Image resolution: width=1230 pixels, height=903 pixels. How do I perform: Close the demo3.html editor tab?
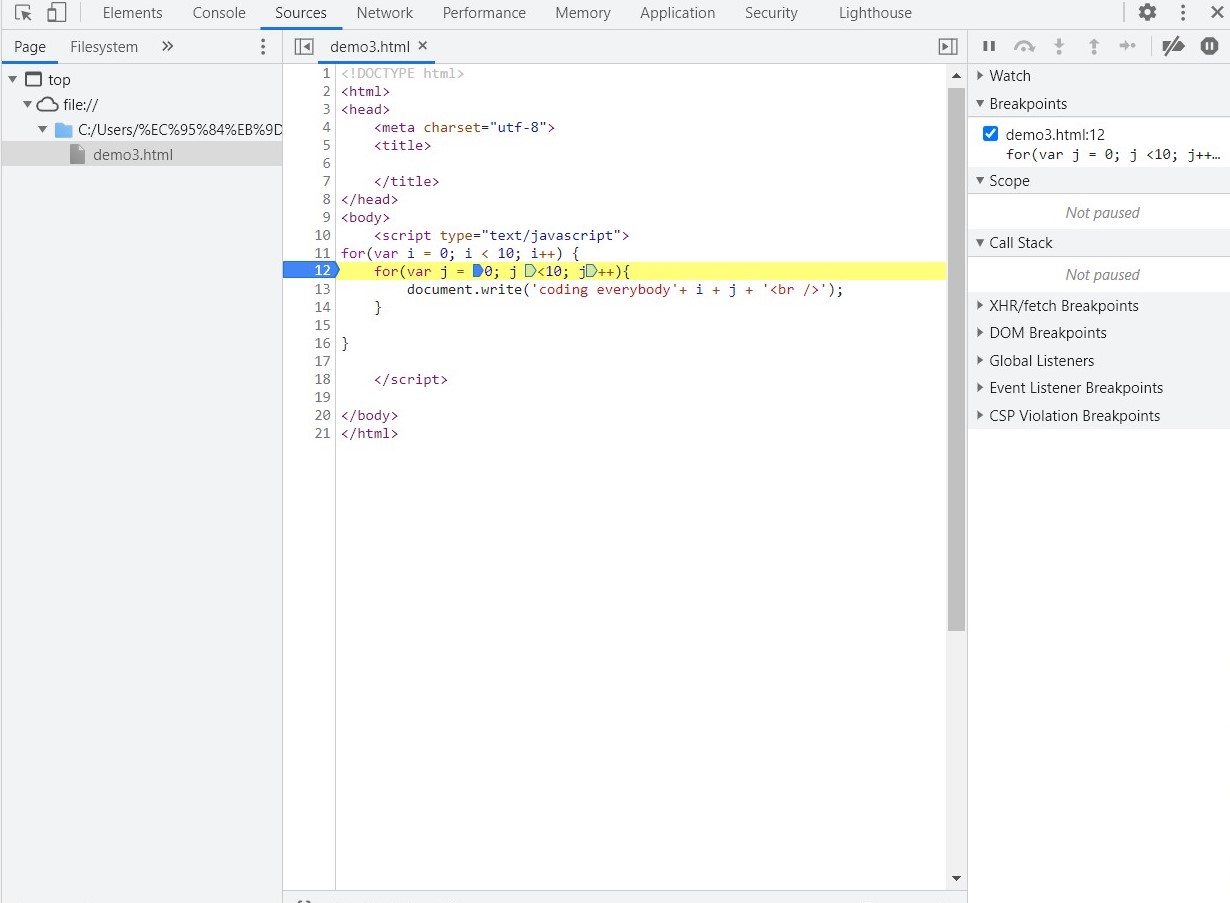pyautogui.click(x=423, y=46)
